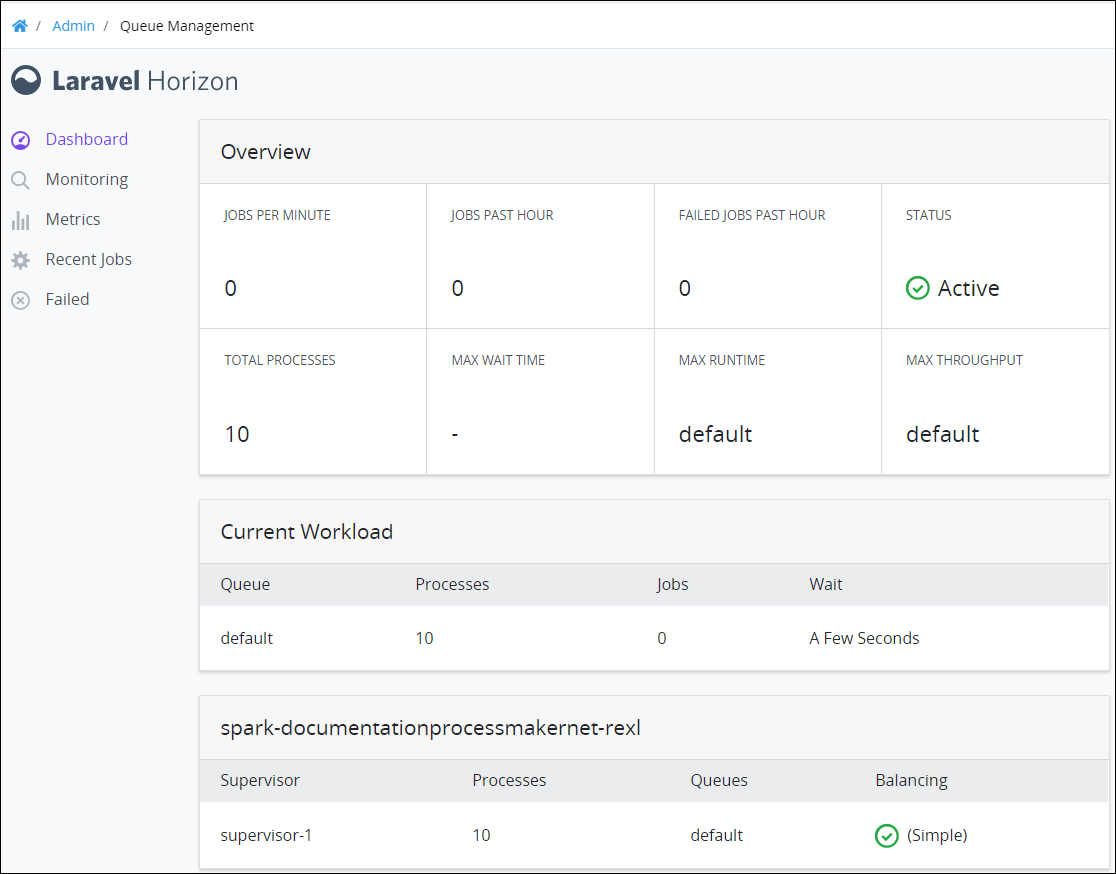1116x874 pixels.
Task: Click the home icon in the breadcrumb
Action: pos(19,25)
